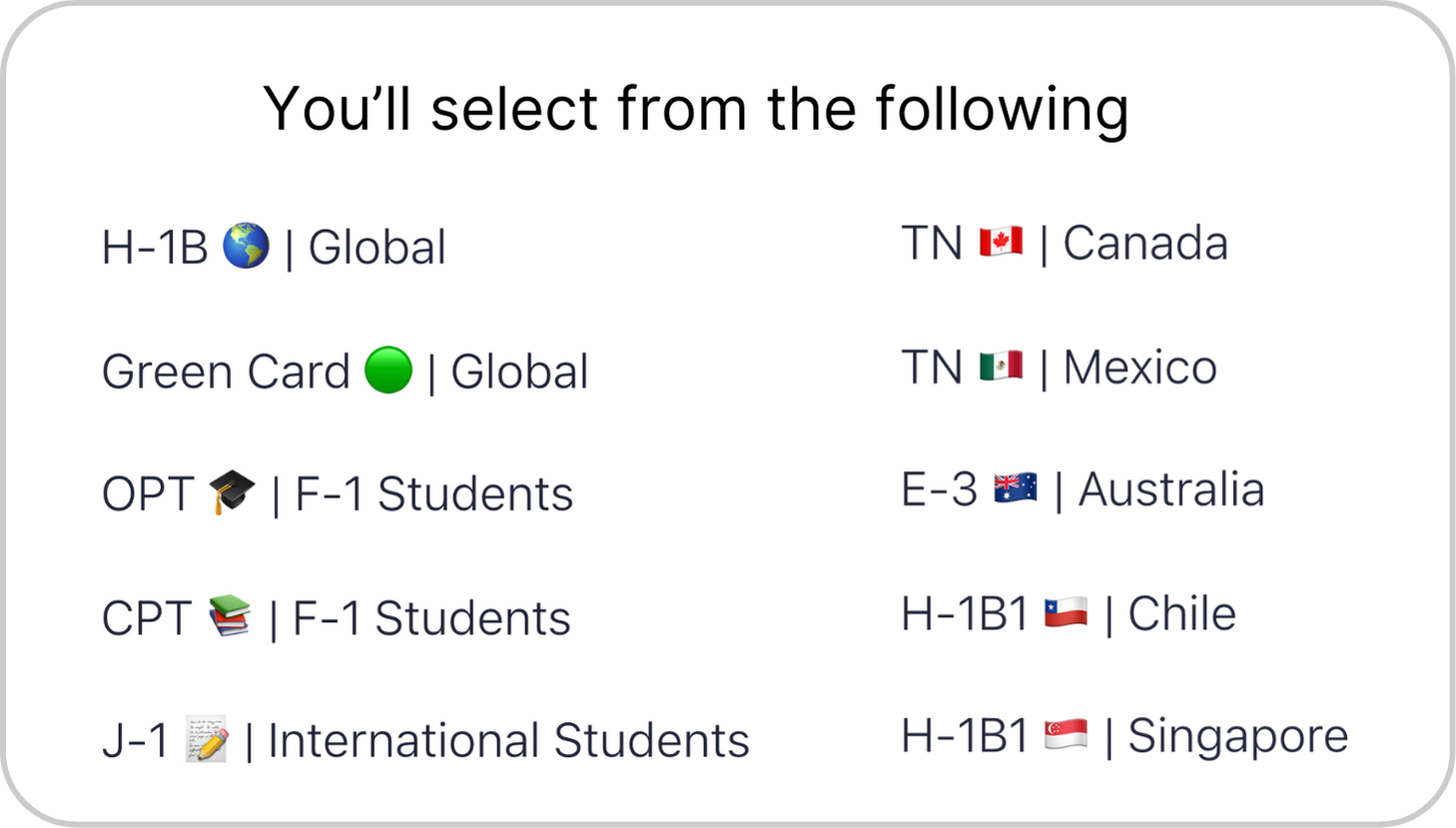The height and width of the screenshot is (828, 1456).
Task: Click the Chilean flag icon
Action: (1066, 613)
